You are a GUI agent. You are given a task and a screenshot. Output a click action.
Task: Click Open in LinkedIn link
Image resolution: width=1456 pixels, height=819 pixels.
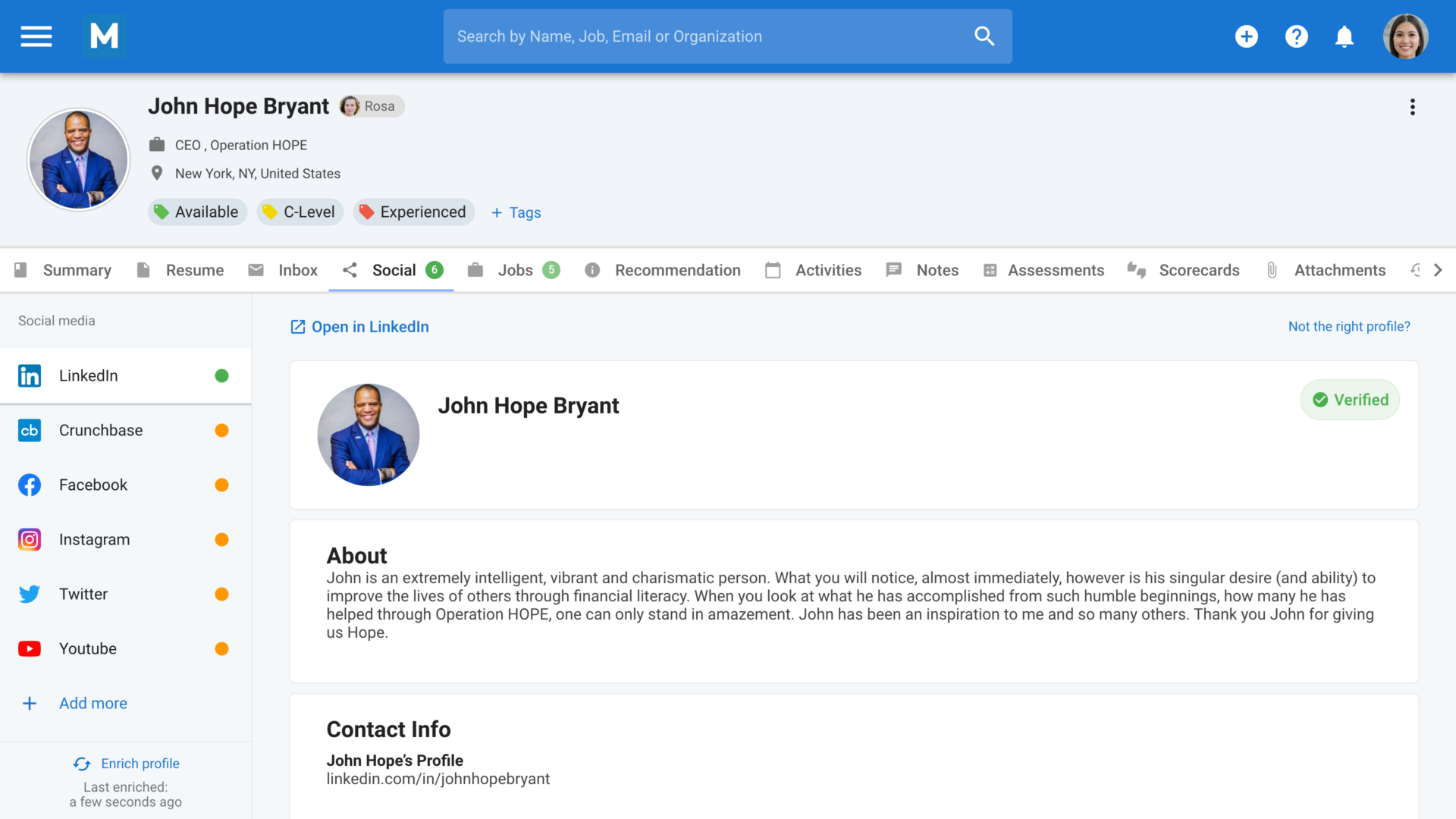click(359, 327)
